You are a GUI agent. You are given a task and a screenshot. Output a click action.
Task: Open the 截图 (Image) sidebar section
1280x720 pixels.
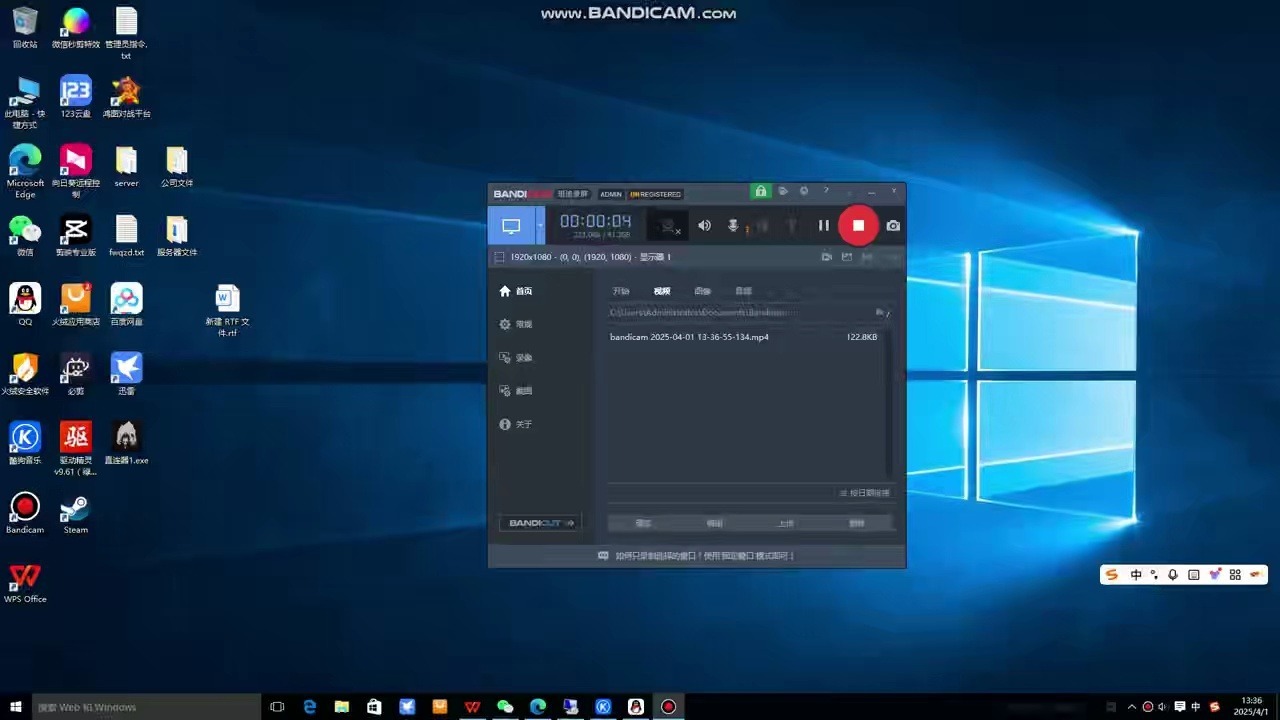[x=516, y=391]
